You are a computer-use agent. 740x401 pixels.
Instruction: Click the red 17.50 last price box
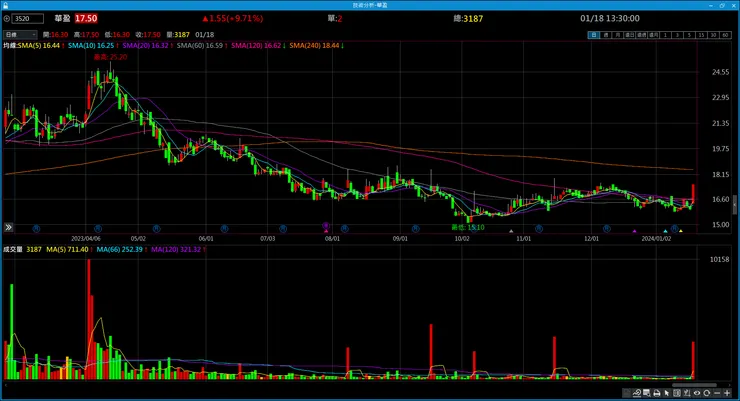(x=86, y=18)
